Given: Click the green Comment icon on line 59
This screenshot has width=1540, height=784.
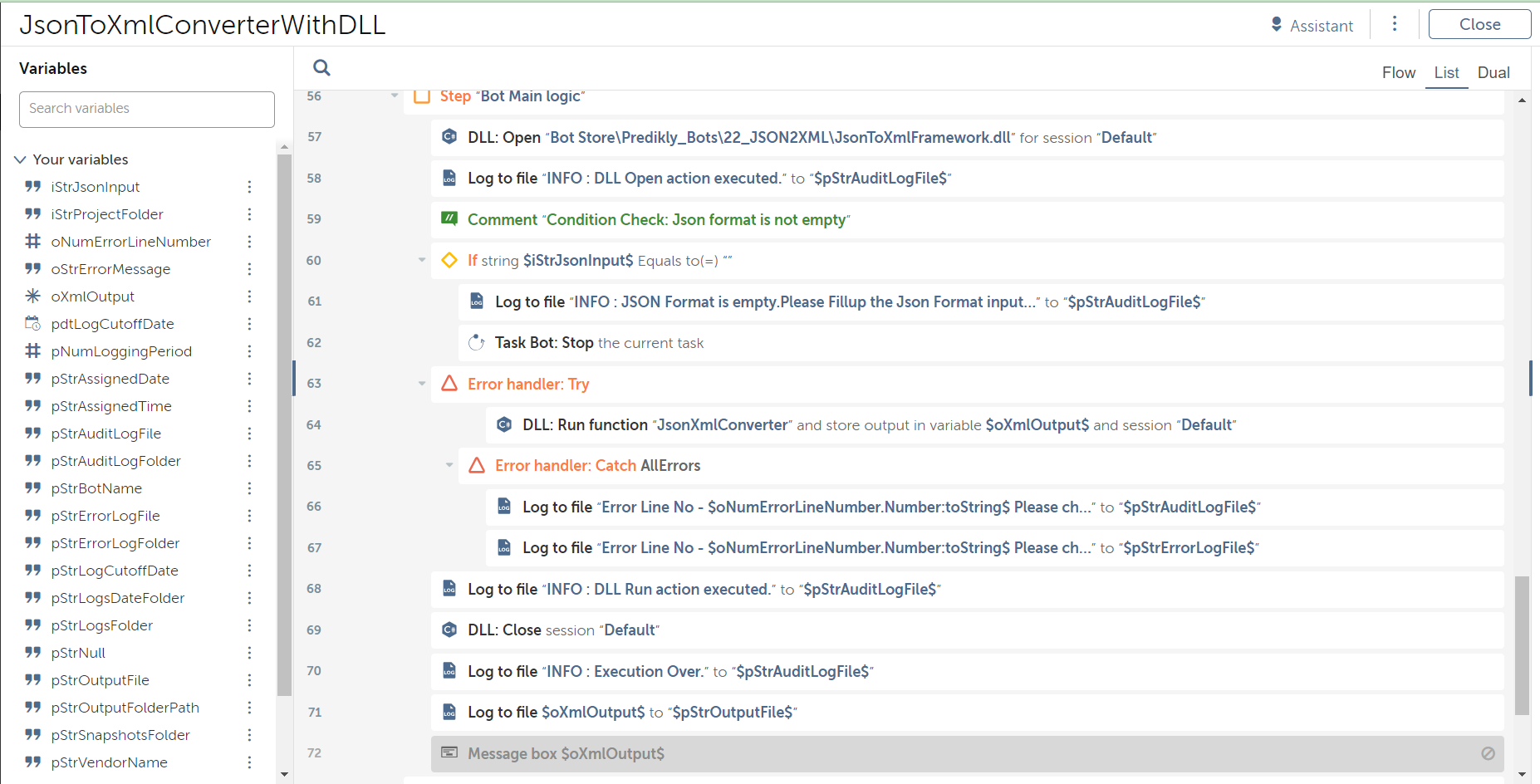Looking at the screenshot, I should pos(449,219).
